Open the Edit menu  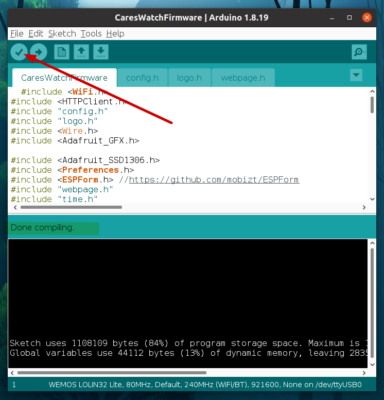point(36,34)
